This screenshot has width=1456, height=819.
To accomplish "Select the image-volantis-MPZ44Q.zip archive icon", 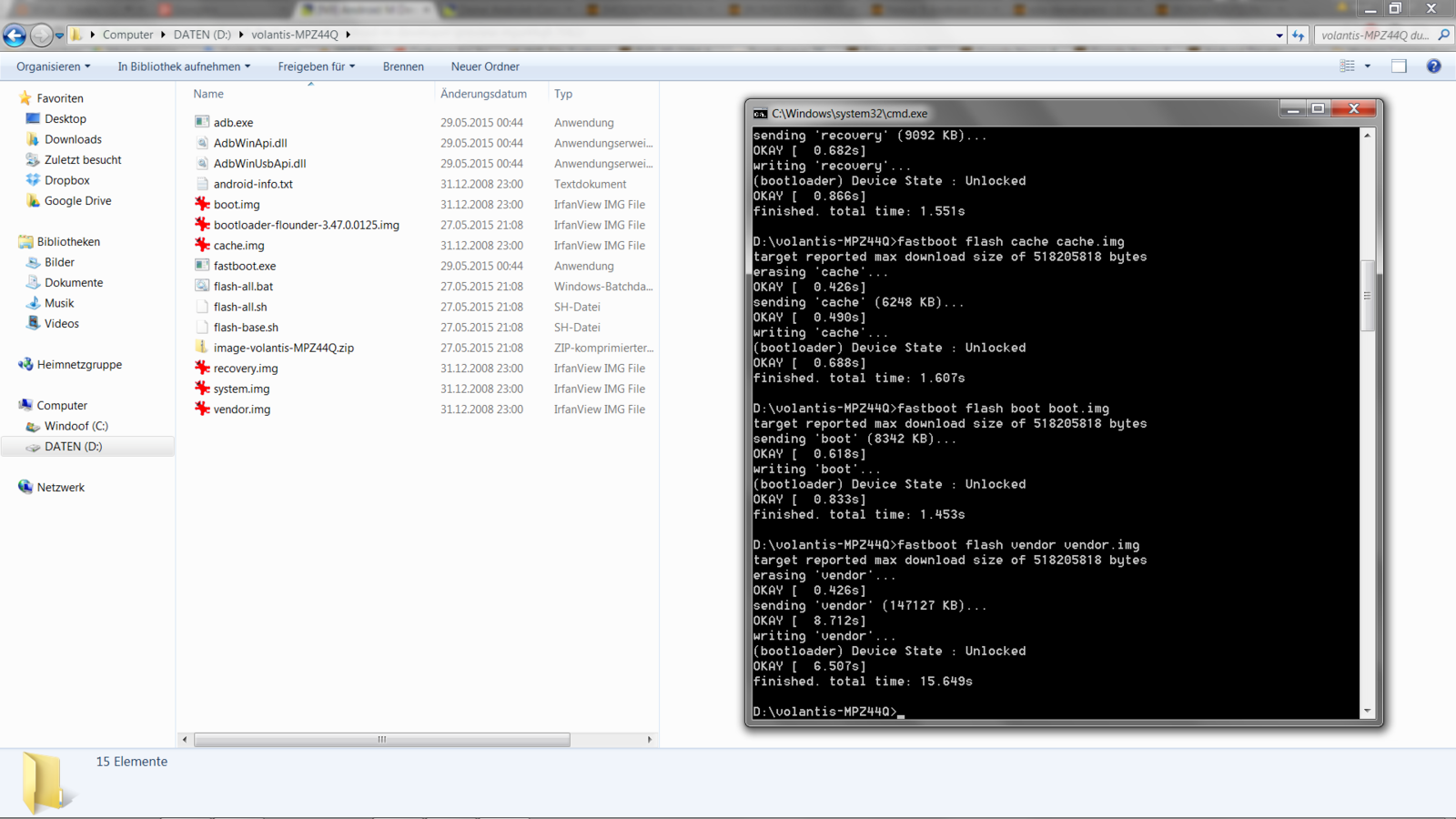I will [202, 348].
